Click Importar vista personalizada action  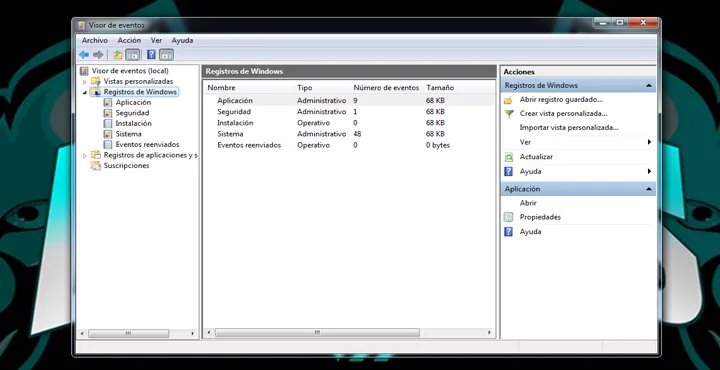click(x=569, y=128)
